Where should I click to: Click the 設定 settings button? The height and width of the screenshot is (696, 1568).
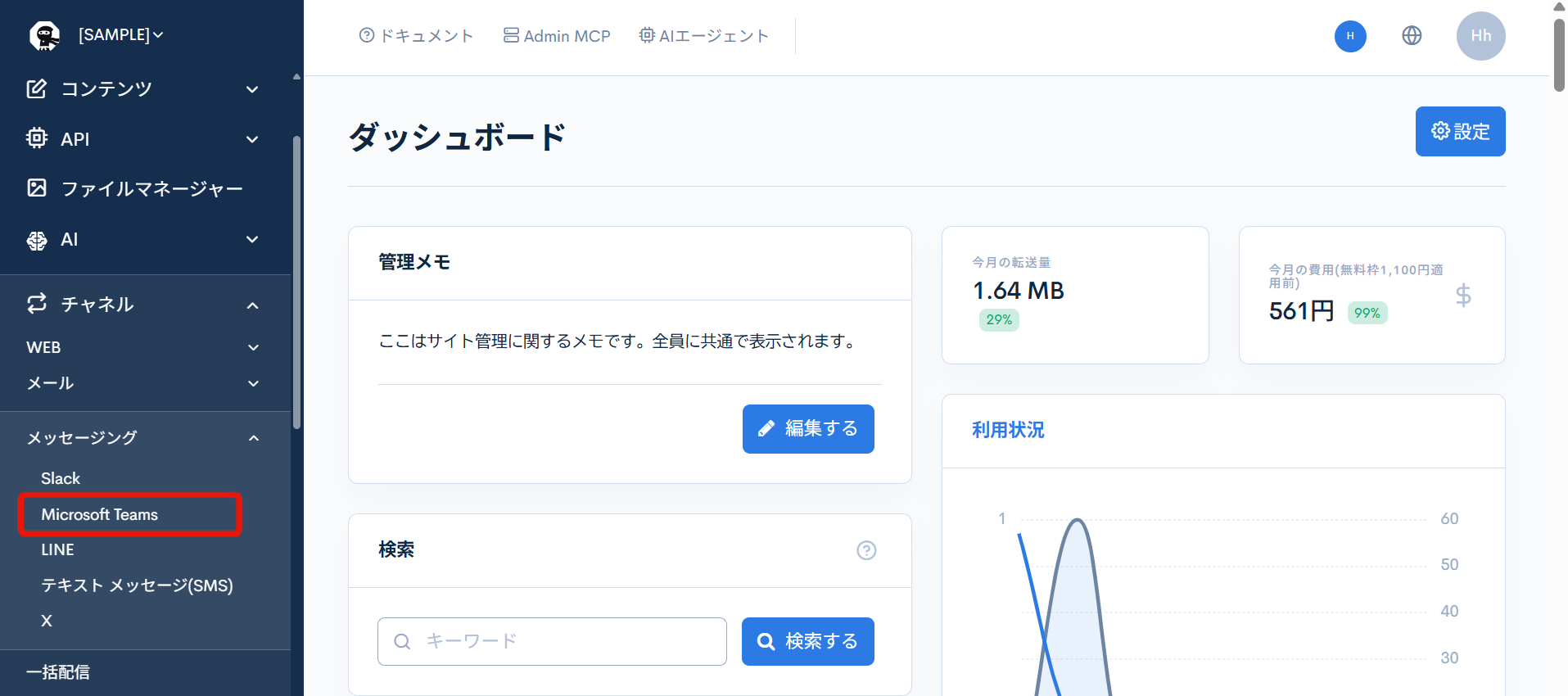point(1460,131)
